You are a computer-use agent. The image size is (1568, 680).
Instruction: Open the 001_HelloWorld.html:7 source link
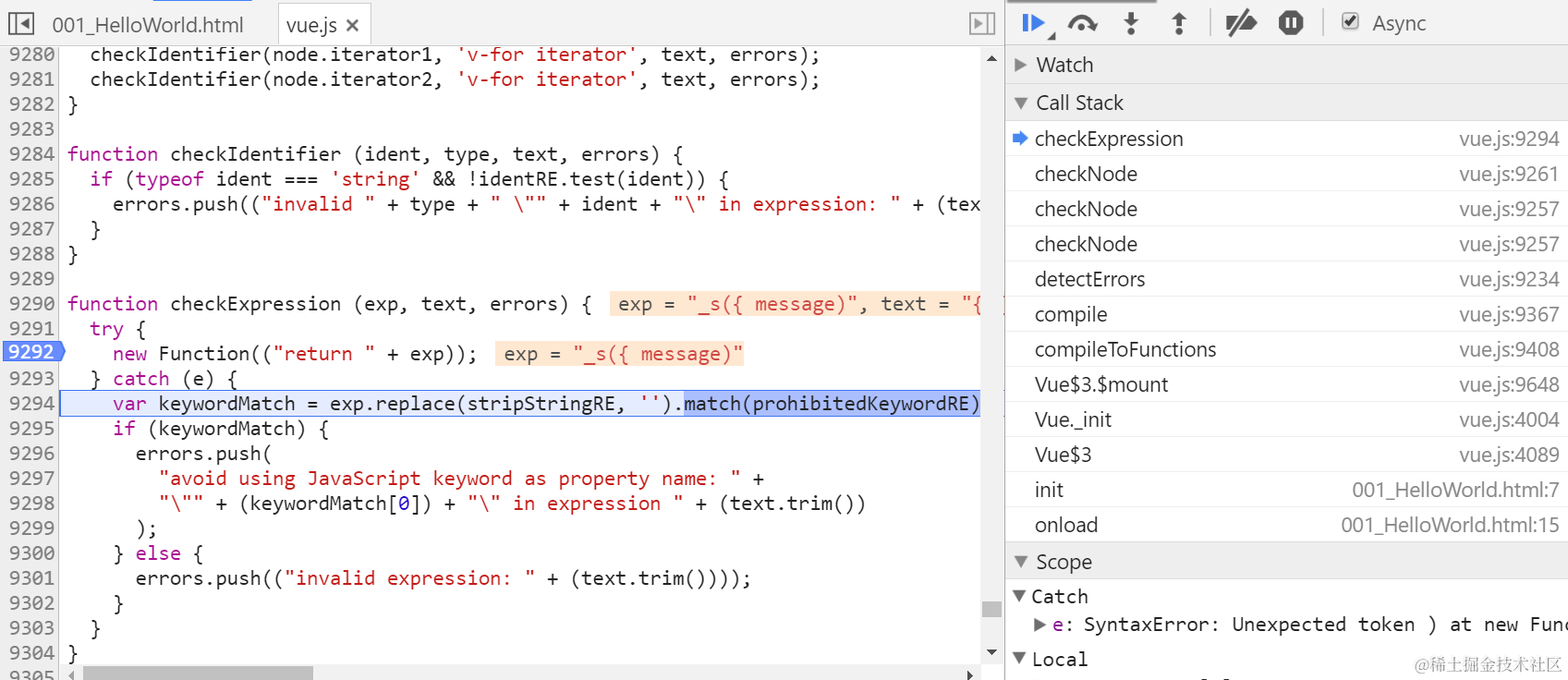(1455, 490)
